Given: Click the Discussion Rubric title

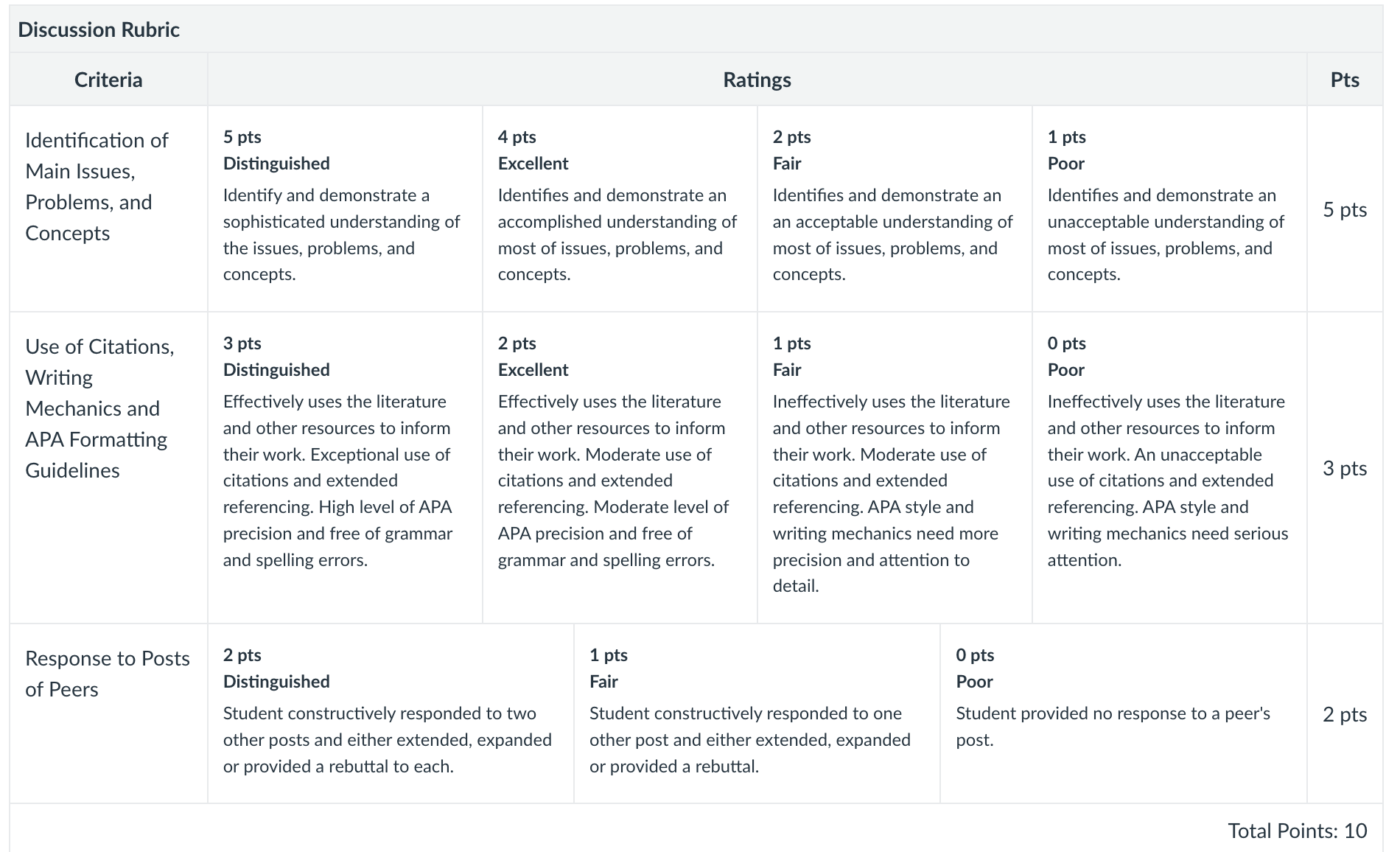Looking at the screenshot, I should pyautogui.click(x=99, y=29).
